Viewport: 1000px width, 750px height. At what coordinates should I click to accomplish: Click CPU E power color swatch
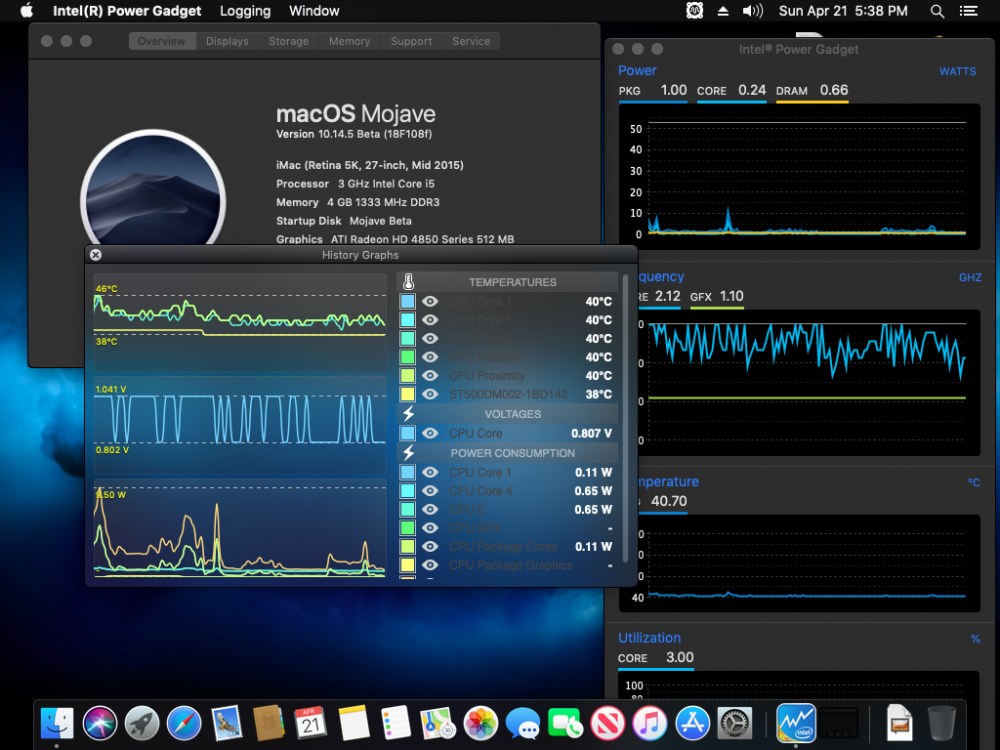(408, 509)
